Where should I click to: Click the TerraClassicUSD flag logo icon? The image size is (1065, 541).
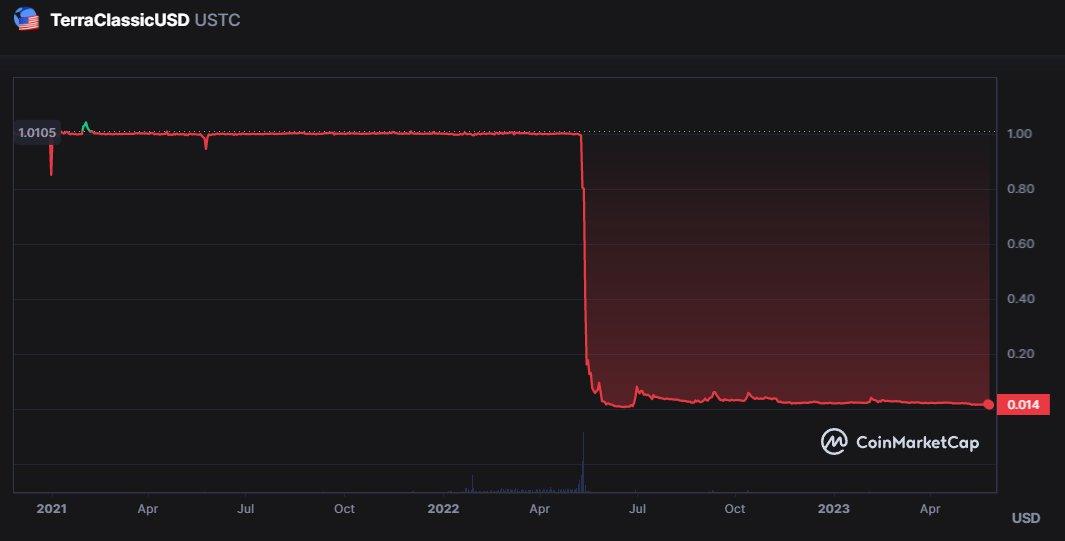pos(27,19)
